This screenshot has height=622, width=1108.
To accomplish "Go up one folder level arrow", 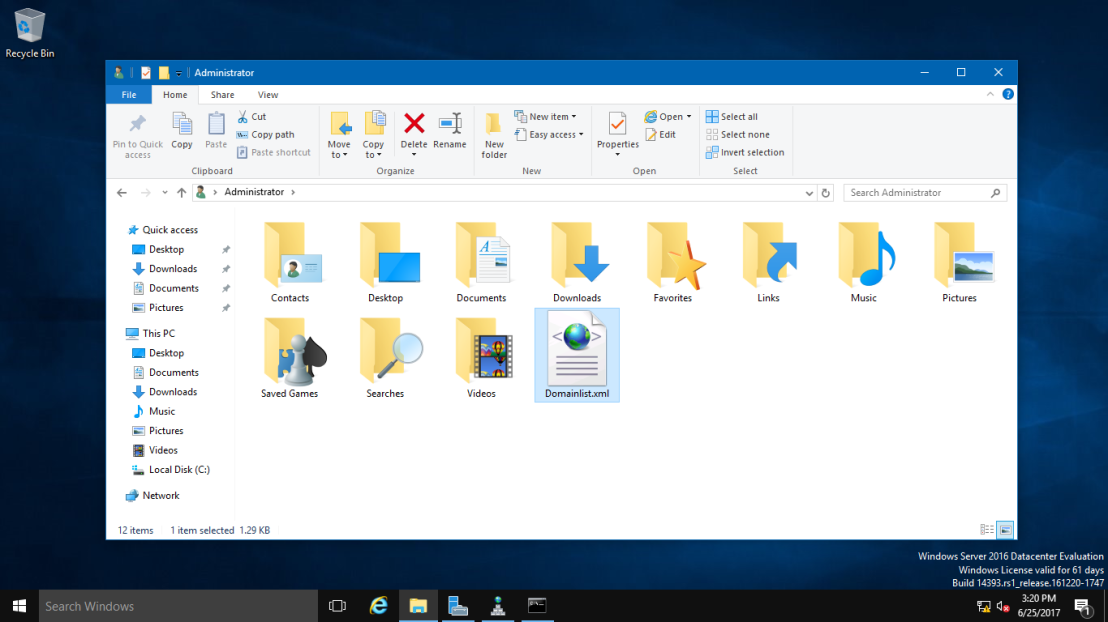I will pos(182,192).
